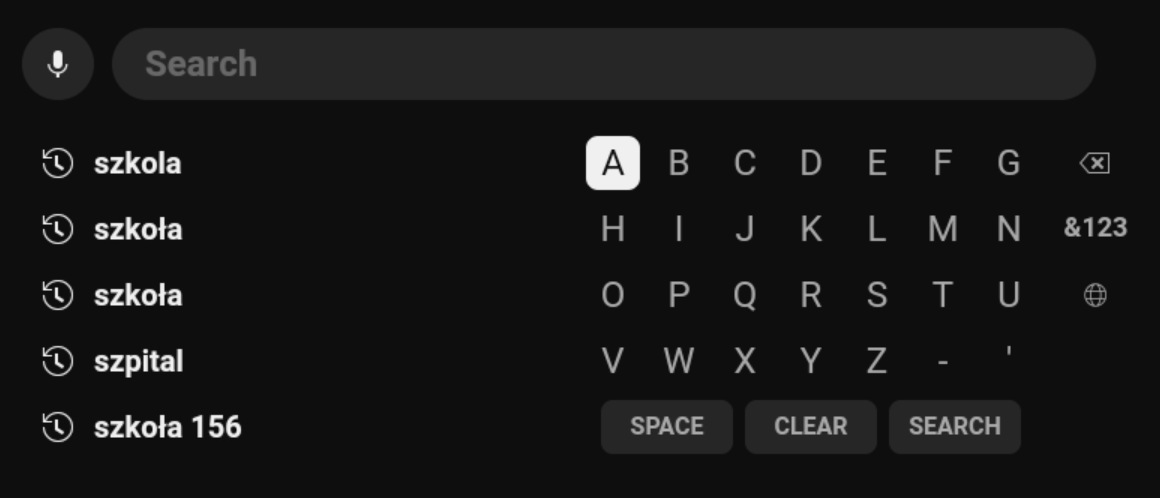Tap the letter S key
The height and width of the screenshot is (498, 1160).
tap(876, 295)
